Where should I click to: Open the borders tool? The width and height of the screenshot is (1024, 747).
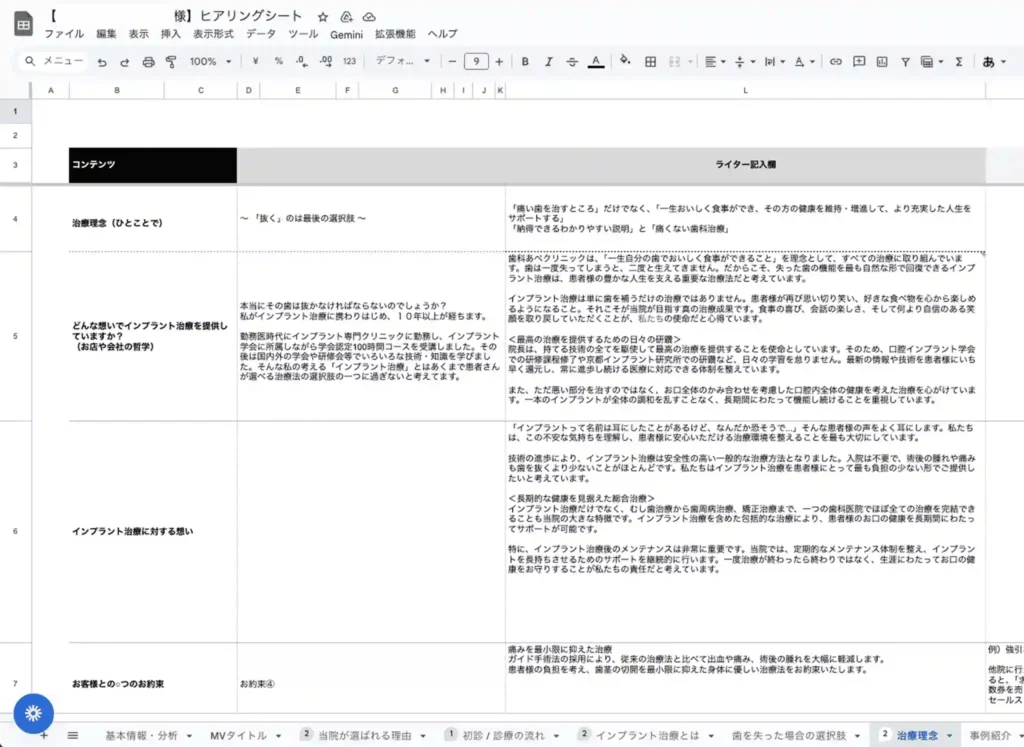[650, 61]
